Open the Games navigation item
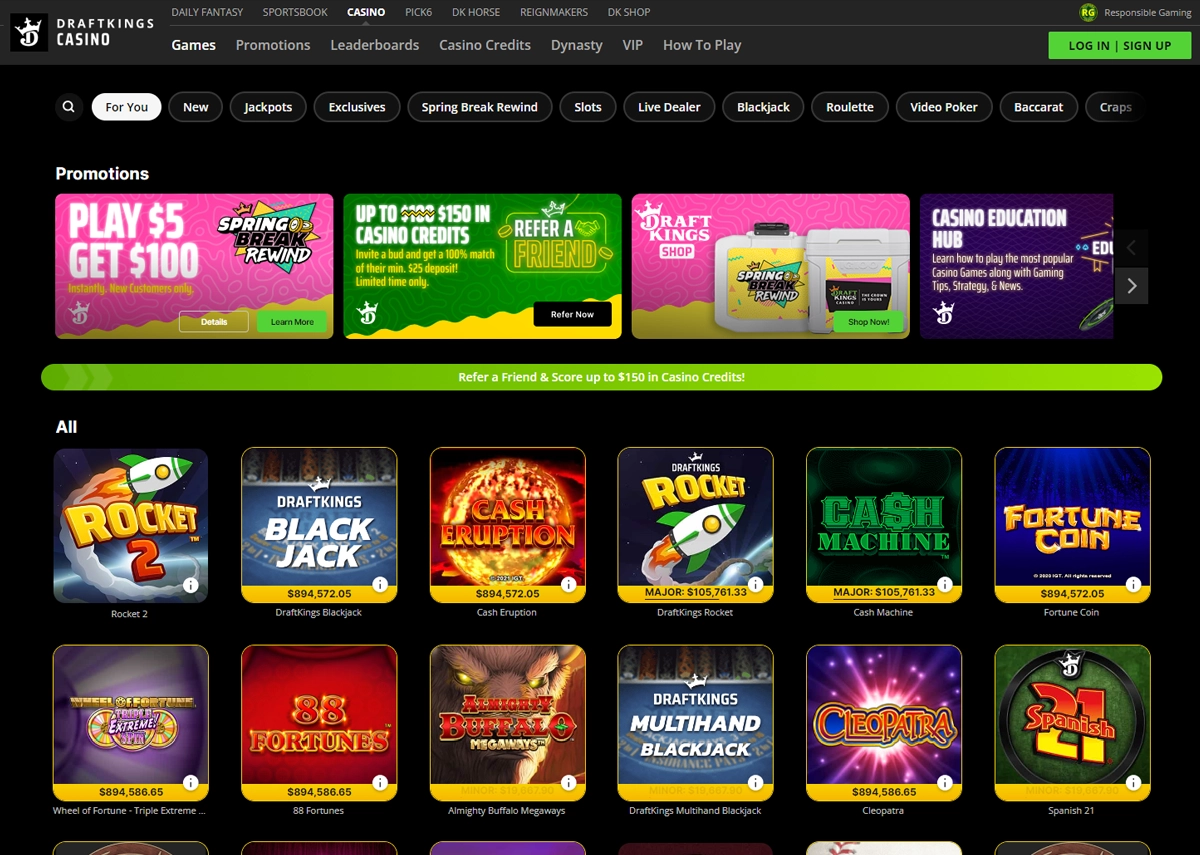The height and width of the screenshot is (855, 1200). coord(193,45)
